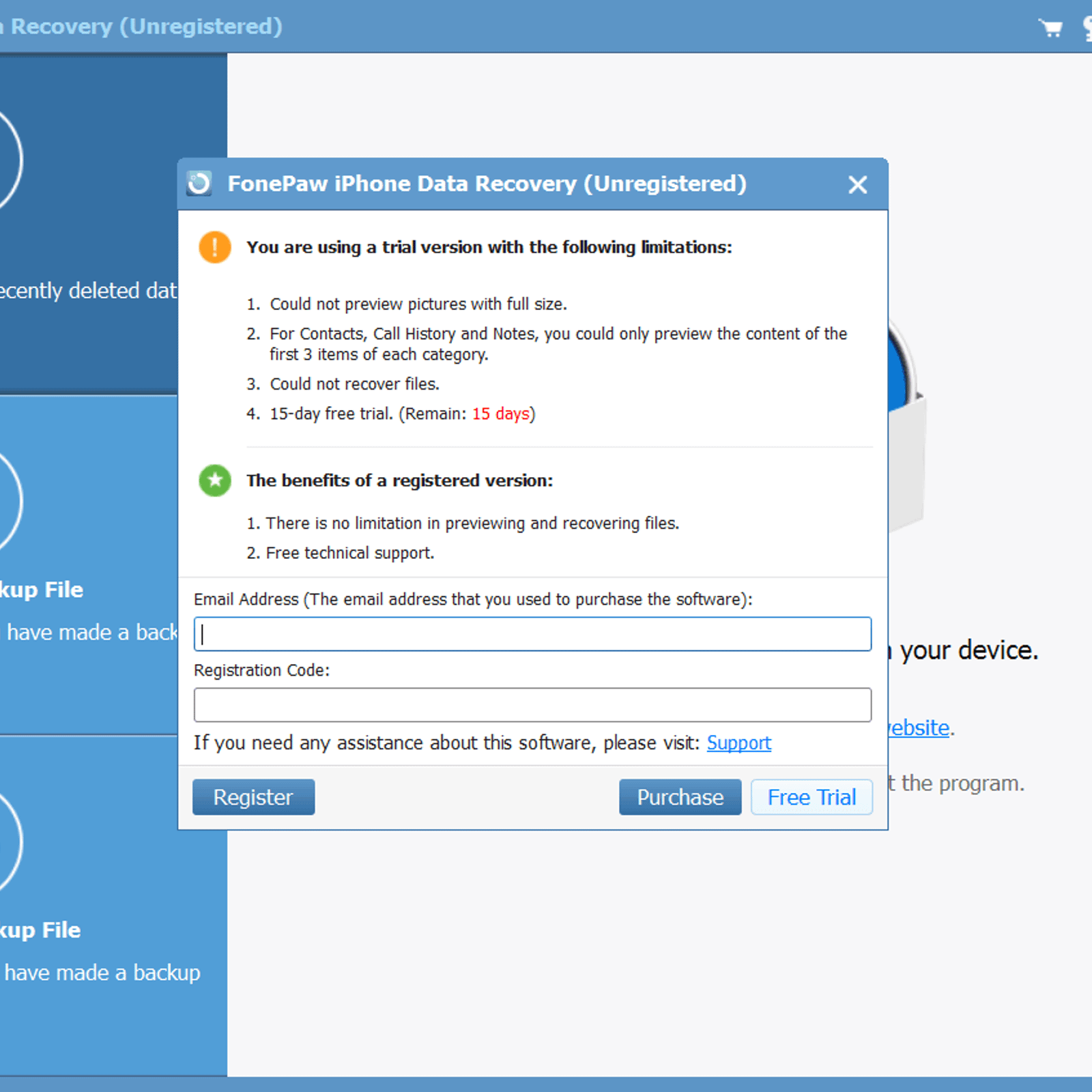Open the Support link

point(738,743)
